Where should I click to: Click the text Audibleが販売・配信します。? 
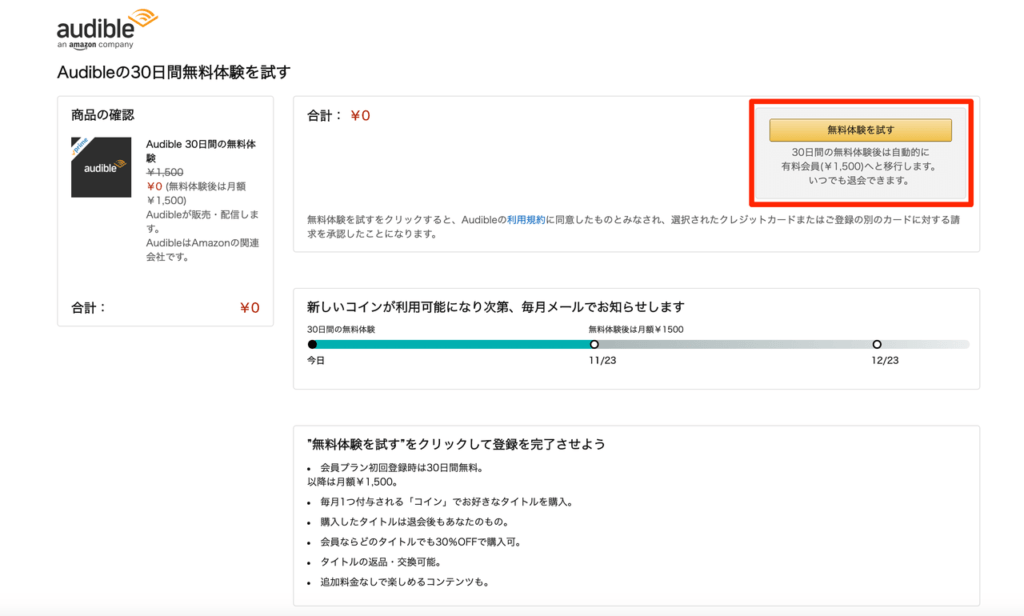pos(202,221)
